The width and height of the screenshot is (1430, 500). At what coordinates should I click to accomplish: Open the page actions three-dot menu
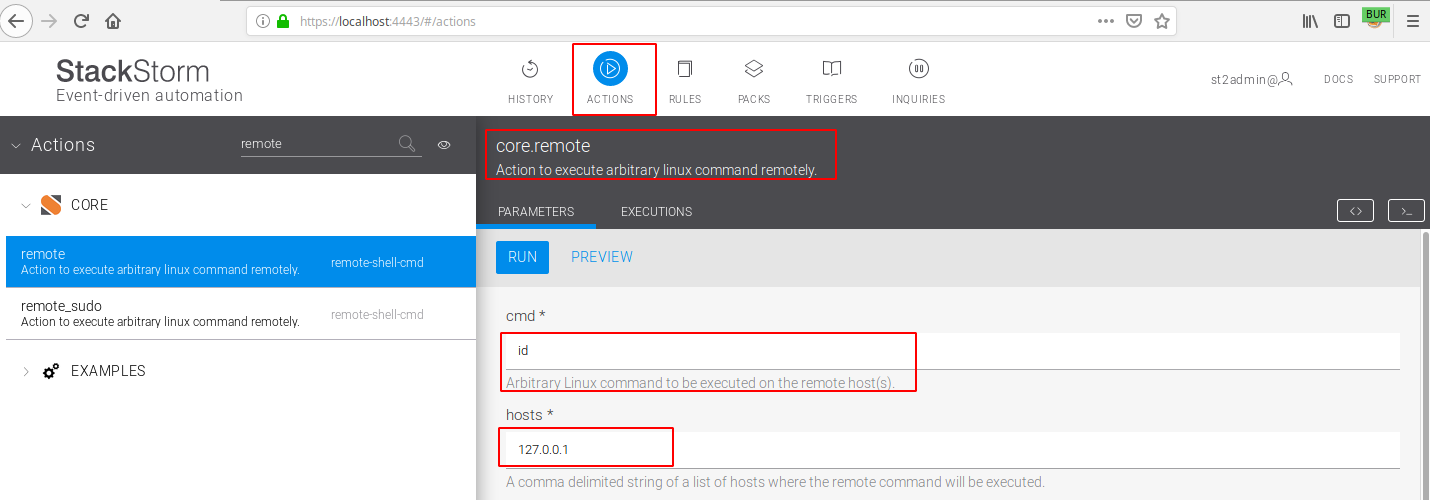(1105, 20)
